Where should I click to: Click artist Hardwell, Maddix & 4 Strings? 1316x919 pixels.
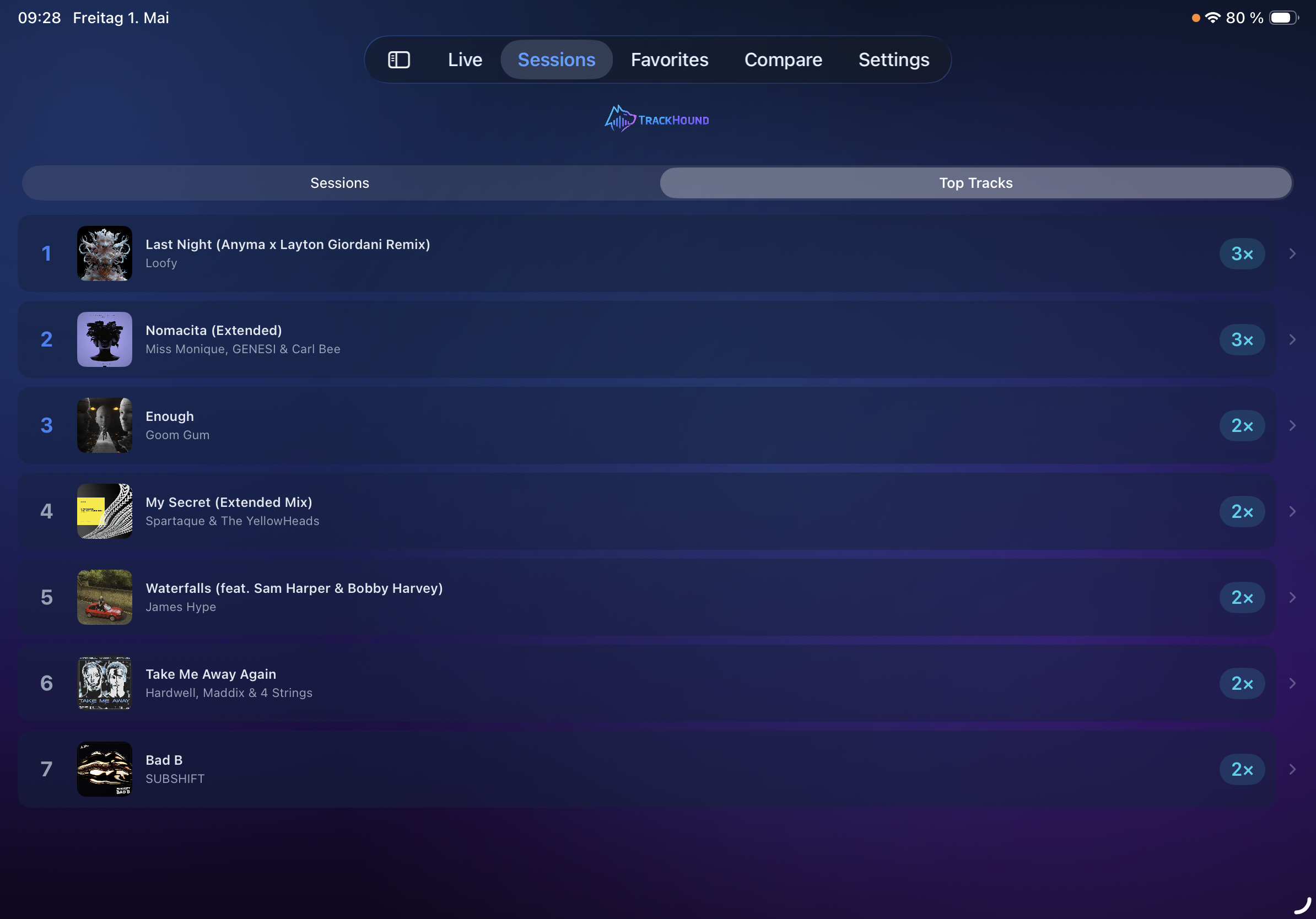229,693
